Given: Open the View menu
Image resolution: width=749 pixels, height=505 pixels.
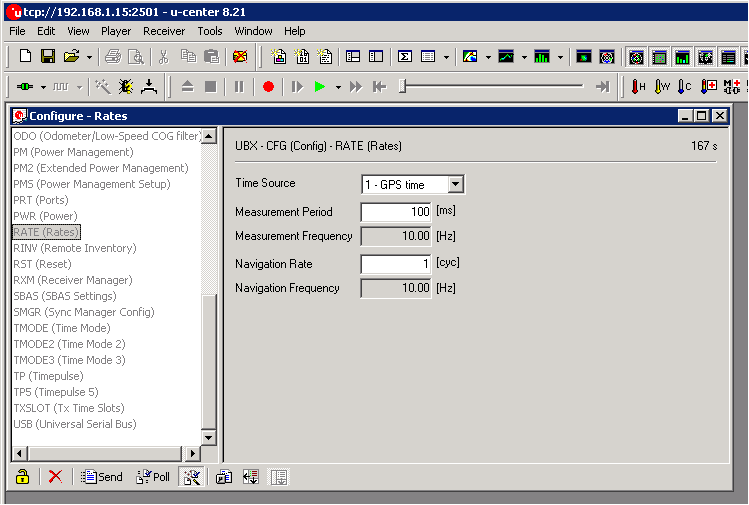Looking at the screenshot, I should click(x=78, y=31).
